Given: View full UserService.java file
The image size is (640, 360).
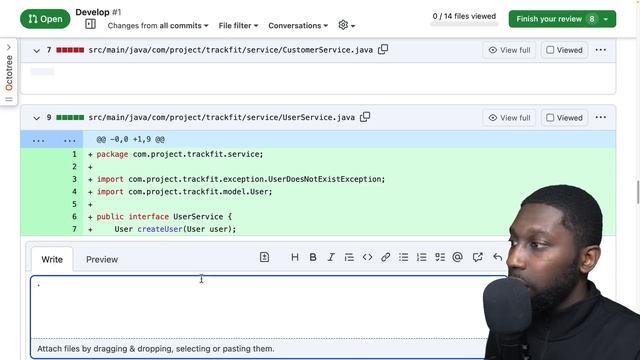Looking at the screenshot, I should [509, 118].
